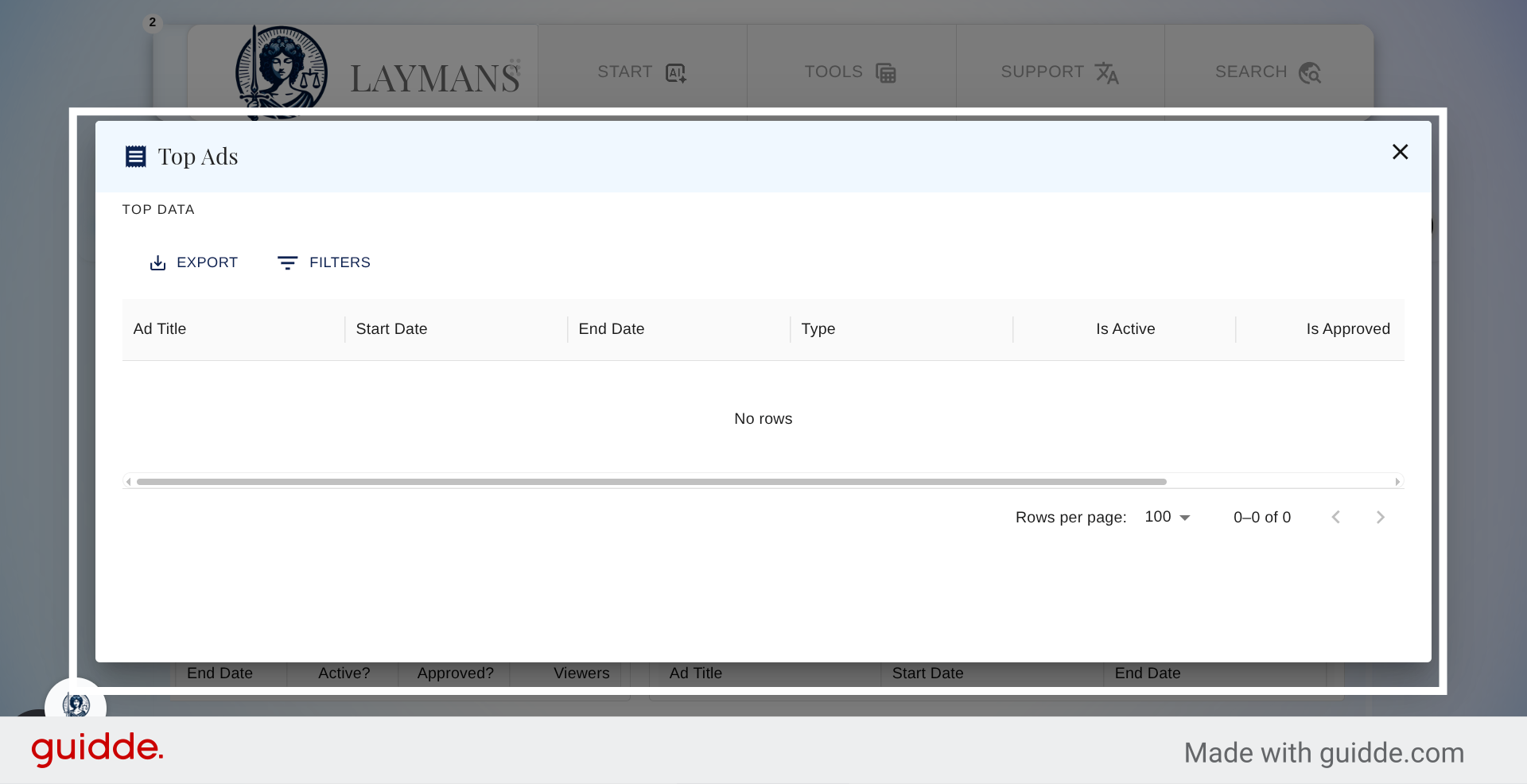1527x784 pixels.
Task: Click the translation icon beside SUPPORT
Action: pos(1109,73)
